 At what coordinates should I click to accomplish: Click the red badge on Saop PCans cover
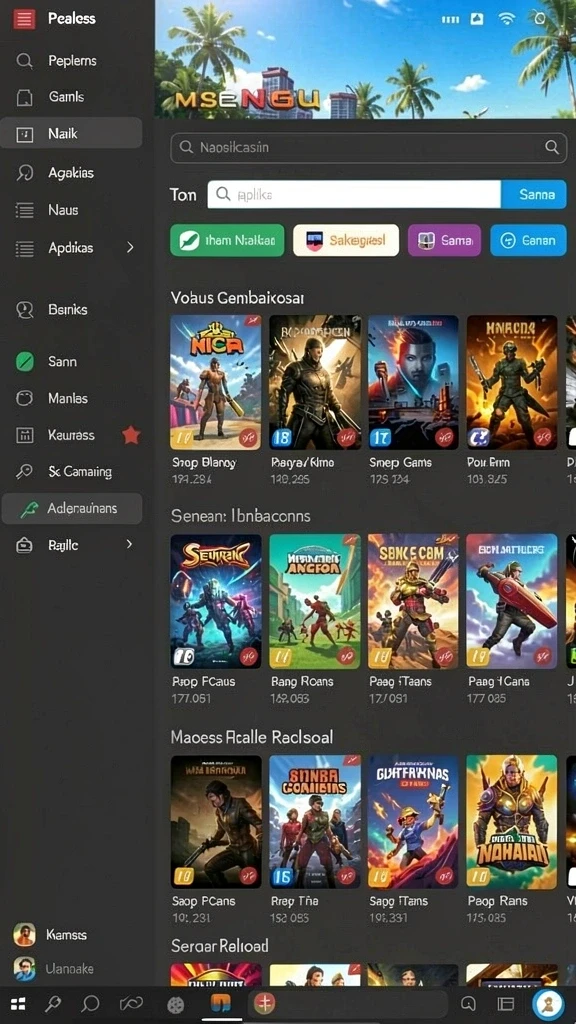tap(248, 876)
